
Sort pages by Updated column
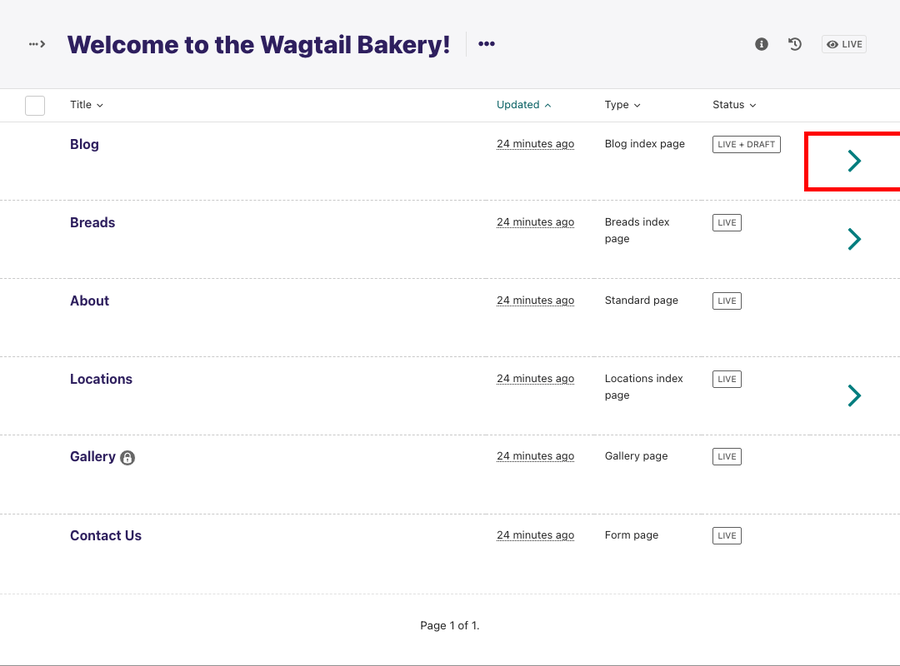tap(524, 105)
